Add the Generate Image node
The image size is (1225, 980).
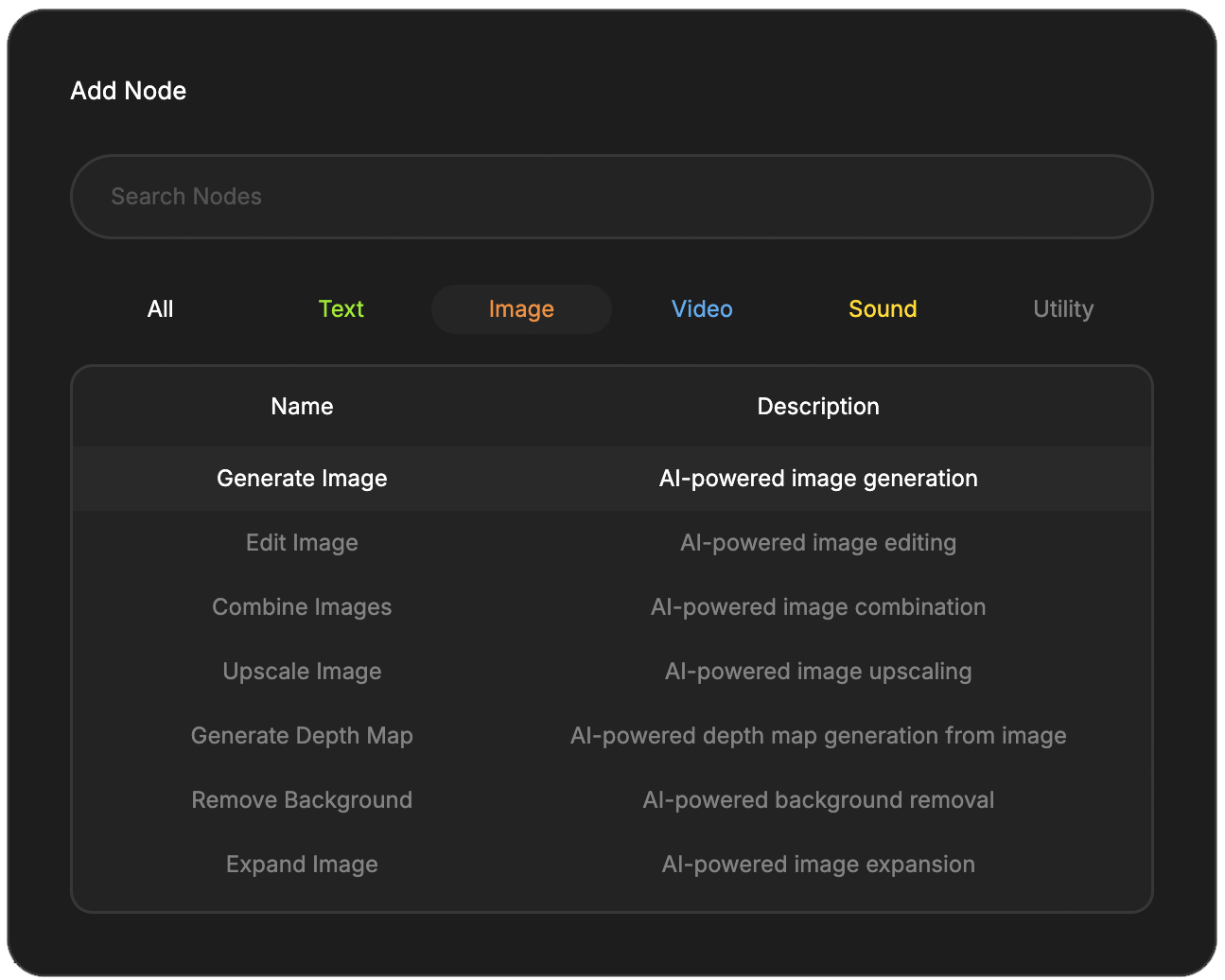pyautogui.click(x=302, y=479)
